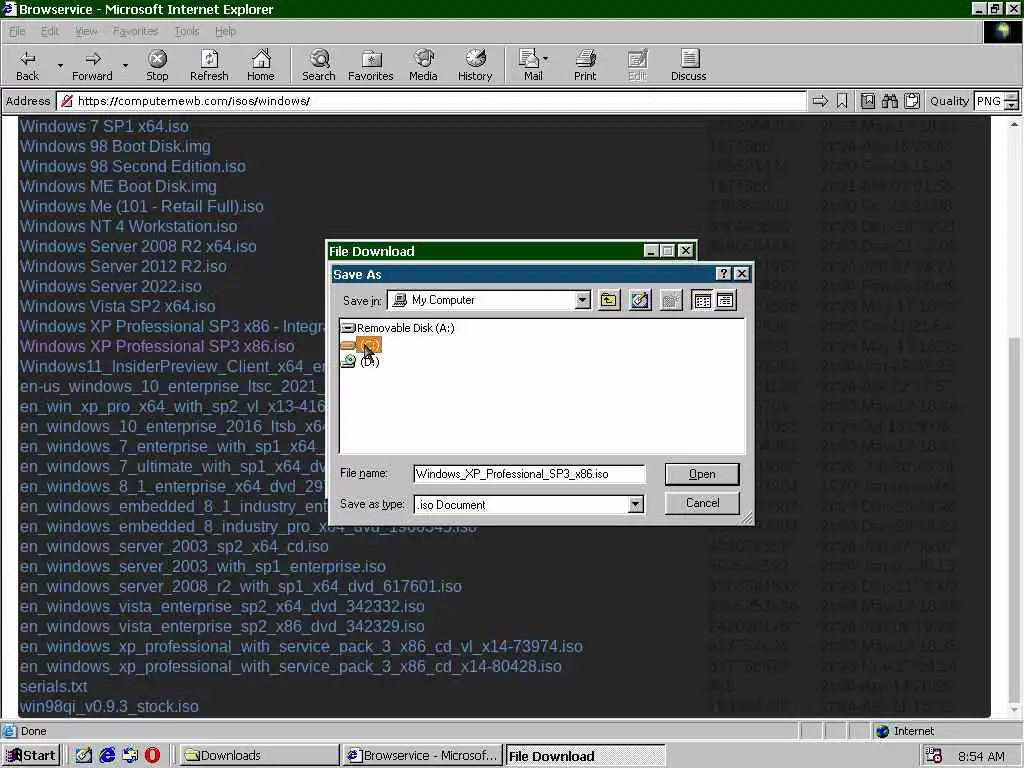Open en_windows_server_2003_sp2_x64_cd.iso link

click(174, 547)
